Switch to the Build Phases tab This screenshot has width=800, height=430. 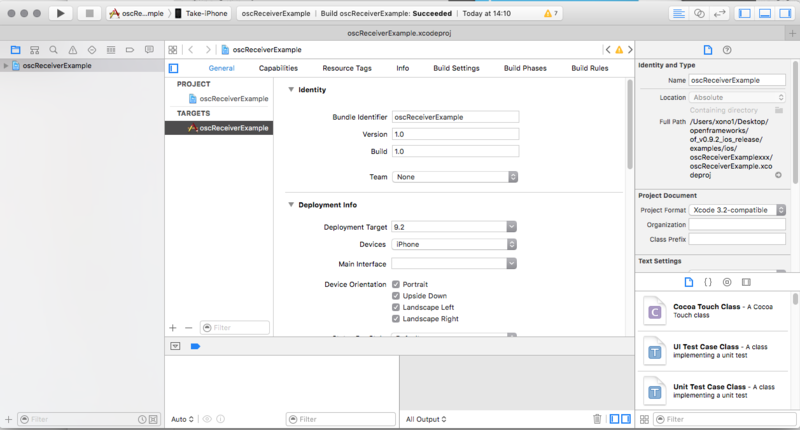click(525, 68)
